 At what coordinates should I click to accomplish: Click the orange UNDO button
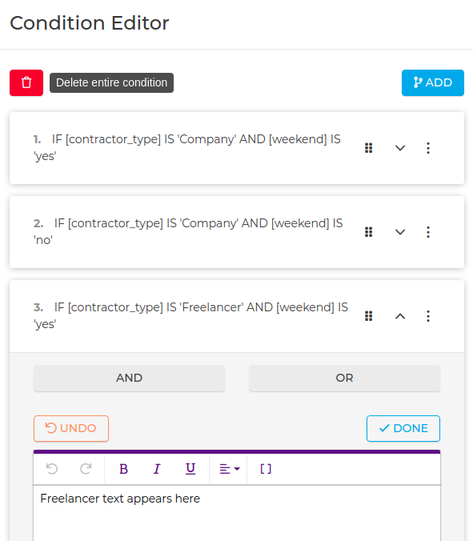pos(71,429)
